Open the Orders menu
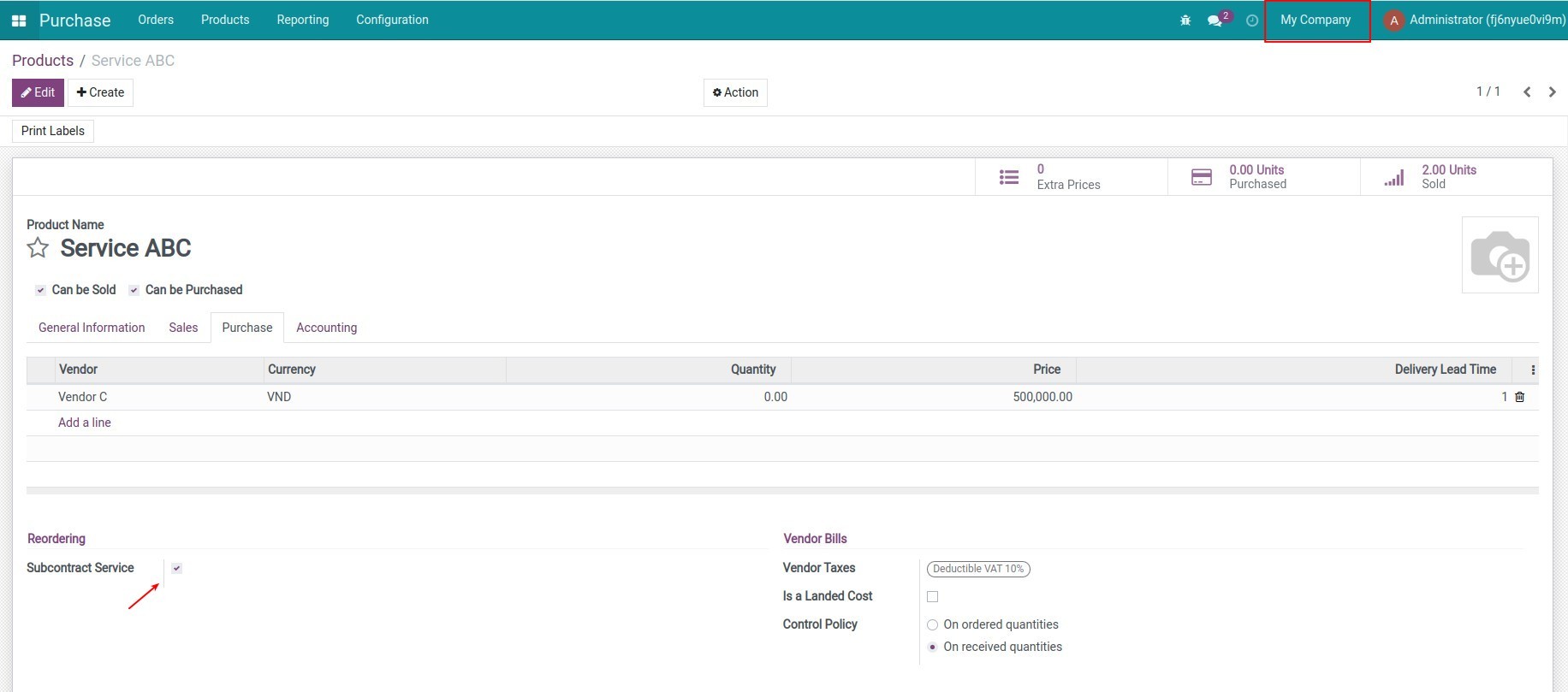 [156, 20]
